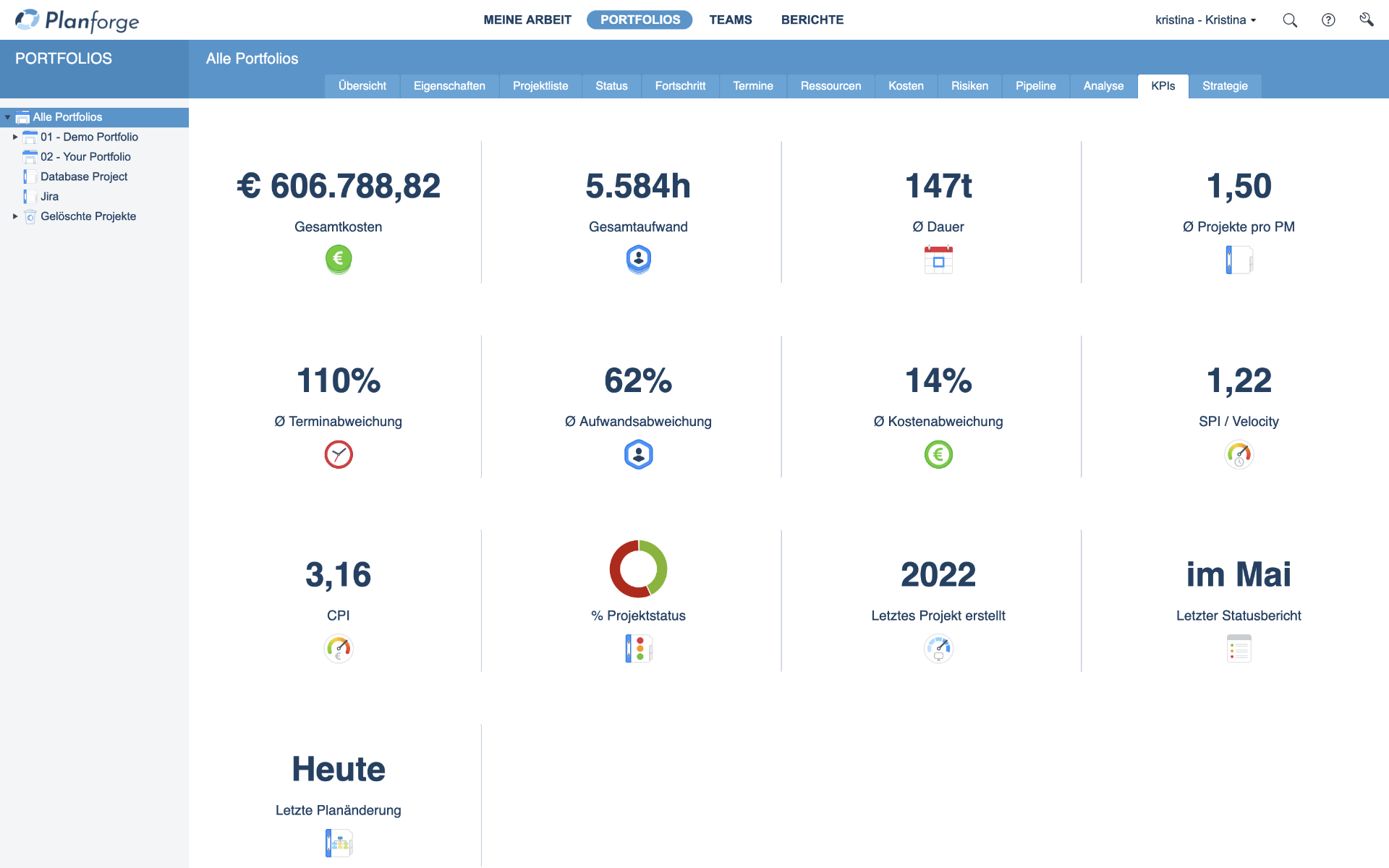Select the Strategie tab
The width and height of the screenshot is (1389, 868).
coord(1225,86)
